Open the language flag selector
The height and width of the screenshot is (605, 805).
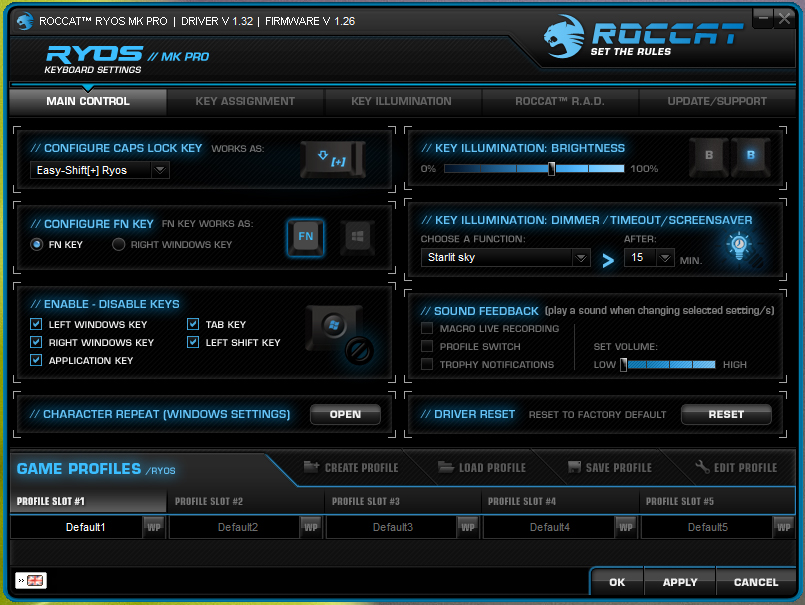(31, 580)
